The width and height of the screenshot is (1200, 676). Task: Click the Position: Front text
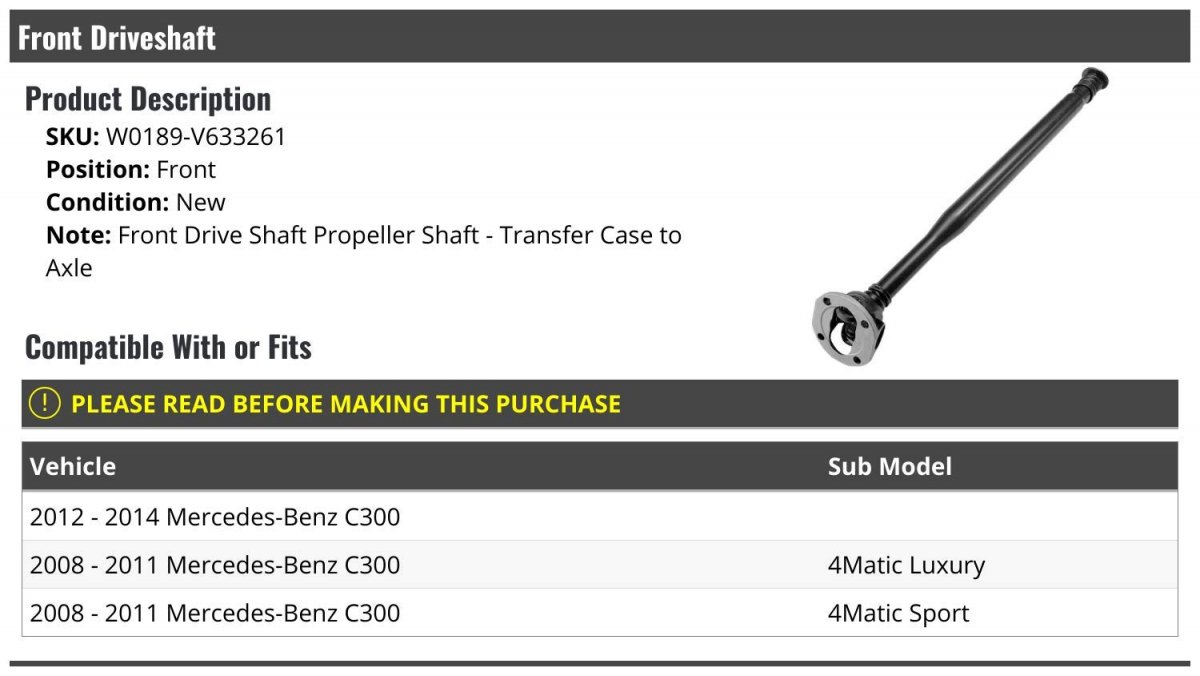[x=131, y=170]
